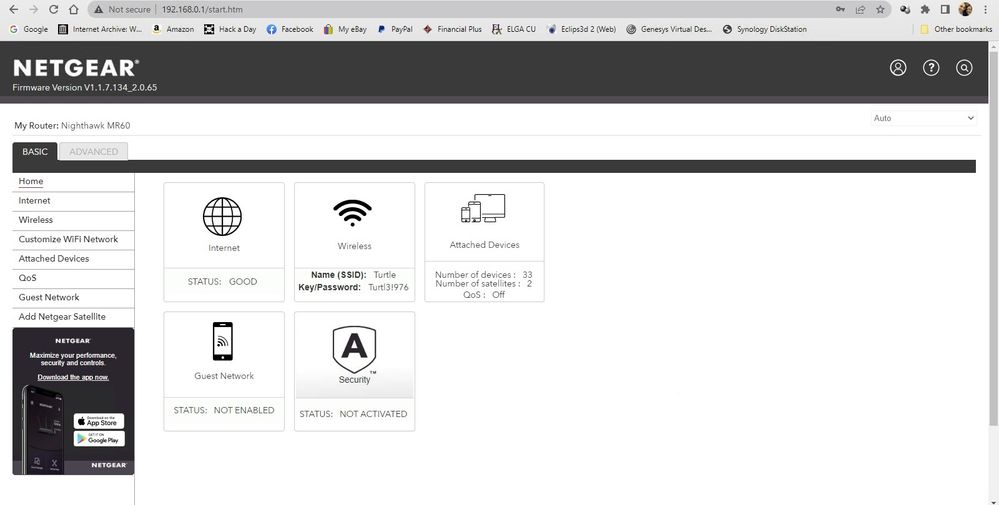The height and width of the screenshot is (505, 999).
Task: Open the Chrome profile avatar
Action: (x=965, y=10)
